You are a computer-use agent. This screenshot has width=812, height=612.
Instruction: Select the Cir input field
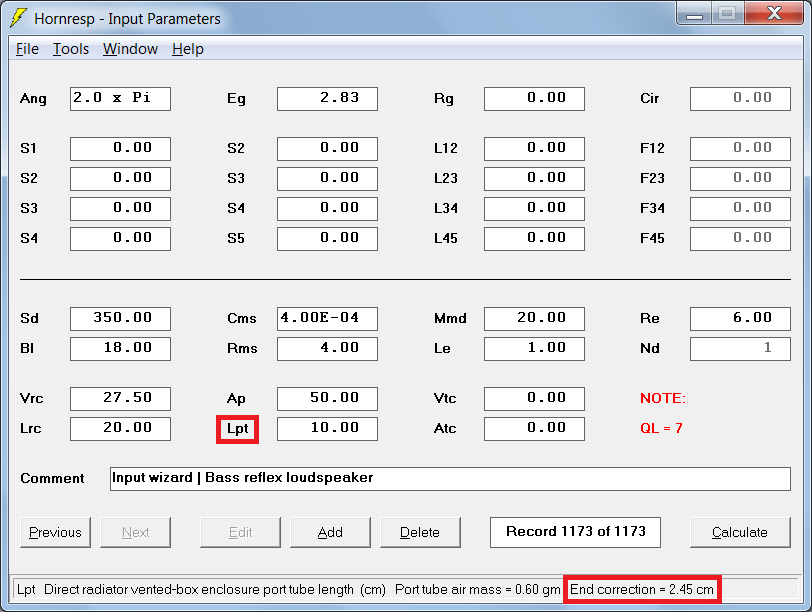[741, 98]
